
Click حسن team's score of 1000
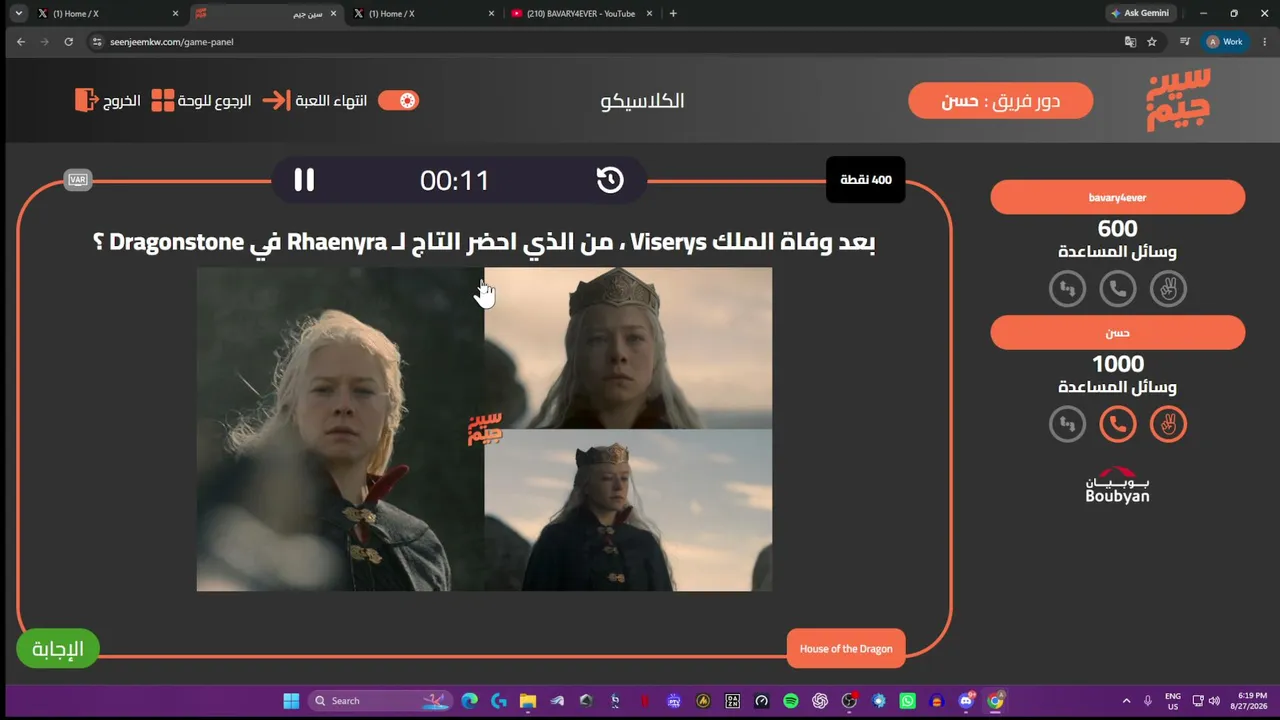coord(1118,364)
